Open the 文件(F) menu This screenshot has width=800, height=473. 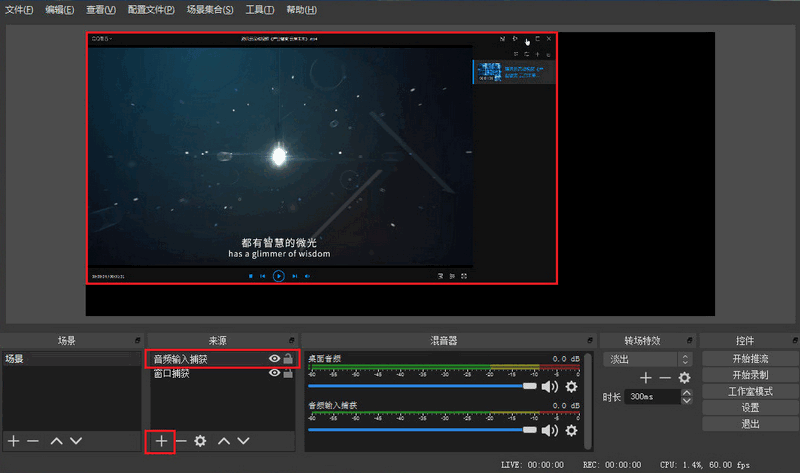click(19, 10)
